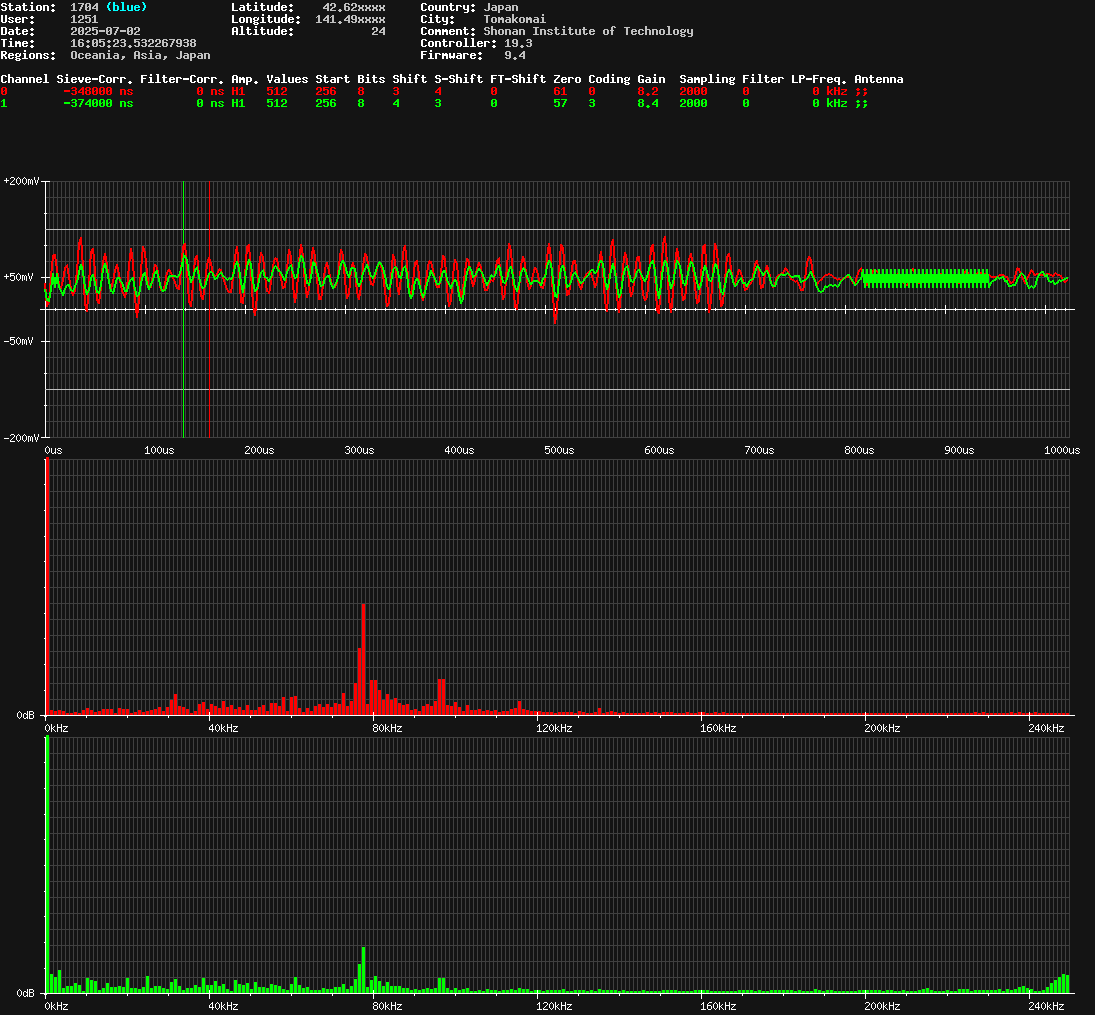Click the solid green block in the waveform
This screenshot has width=1095, height=1015.
click(x=926, y=278)
